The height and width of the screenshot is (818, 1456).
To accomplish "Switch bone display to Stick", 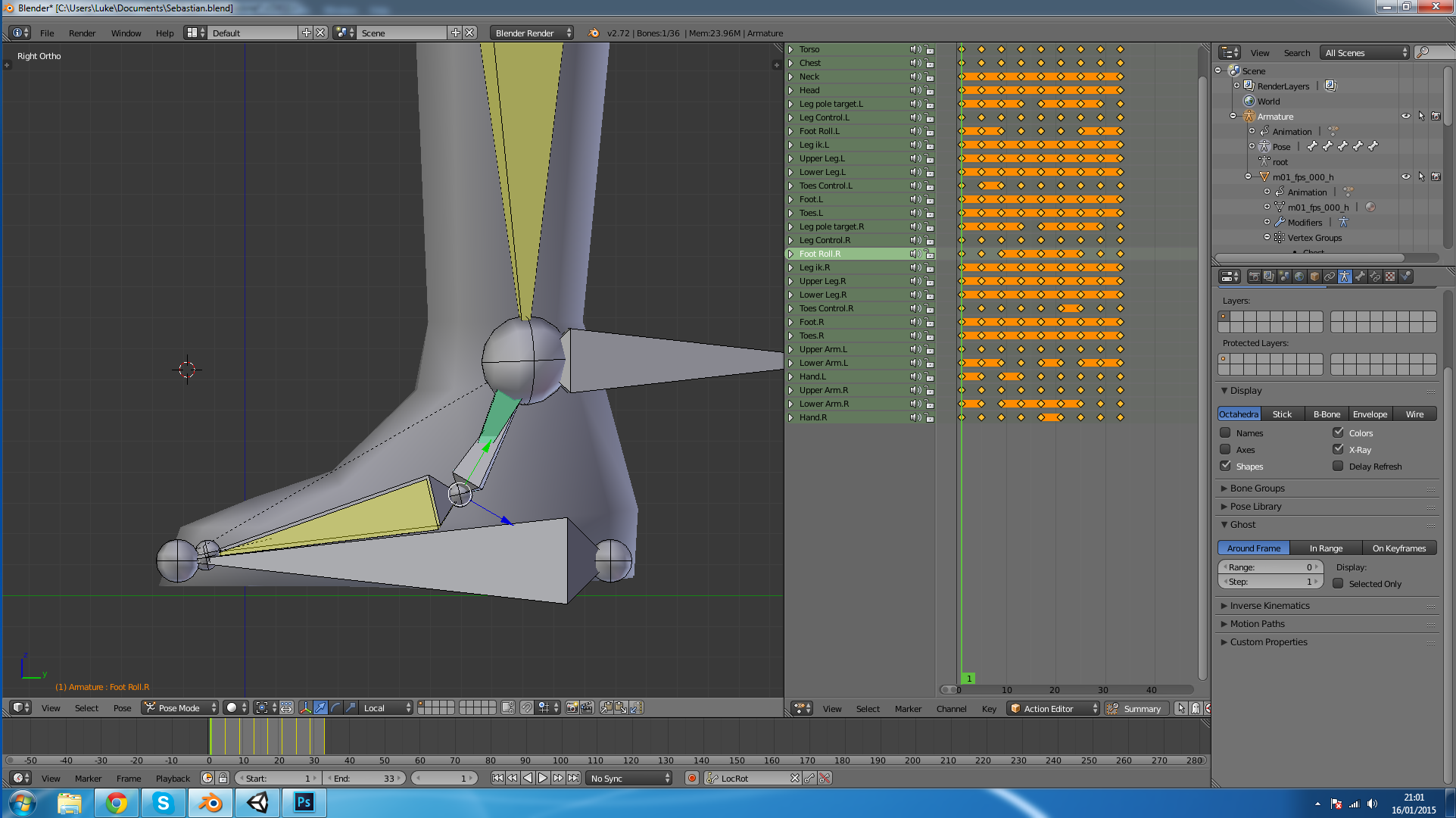I will tap(1282, 414).
